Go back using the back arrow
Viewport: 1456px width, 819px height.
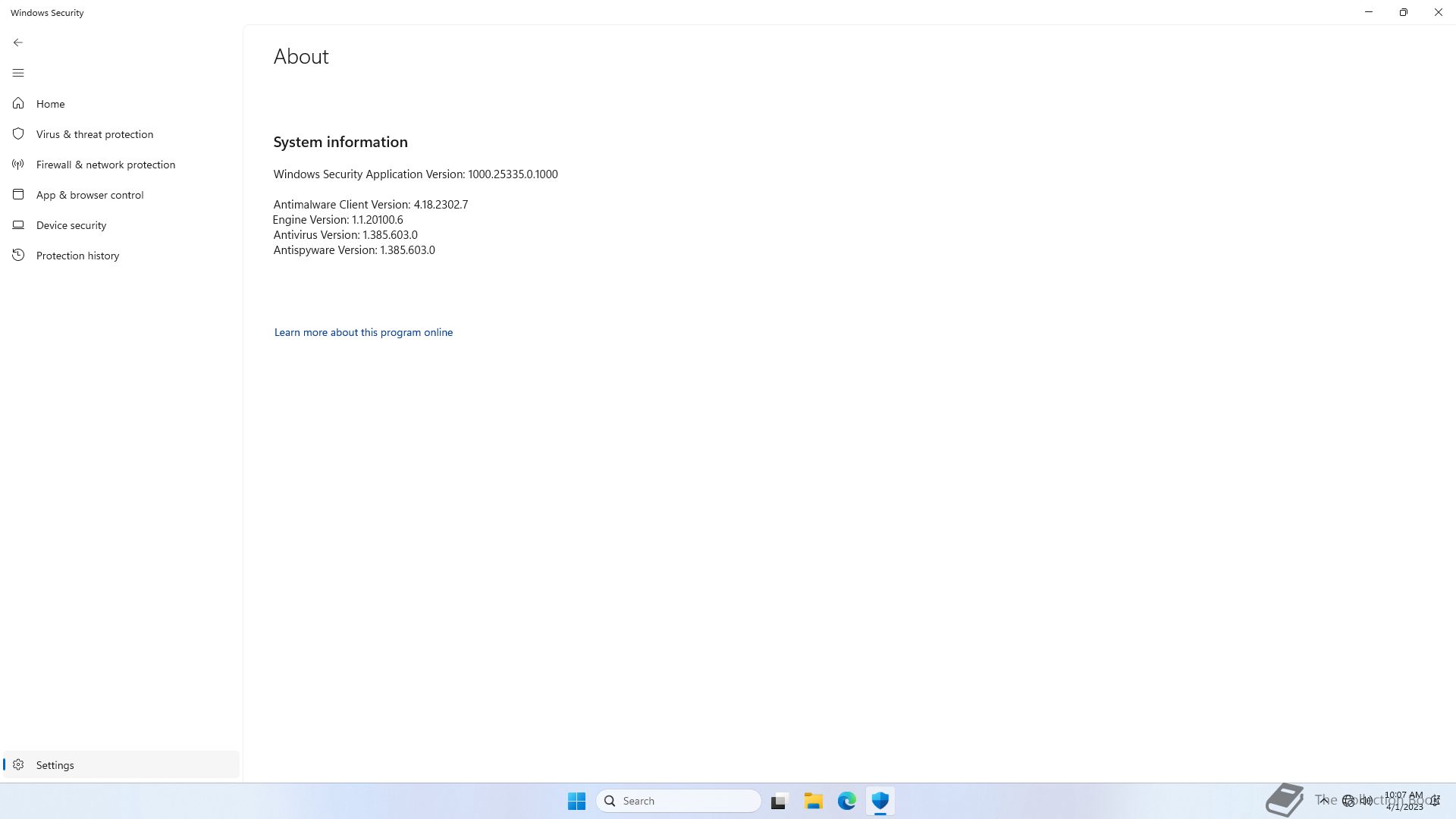click(18, 42)
